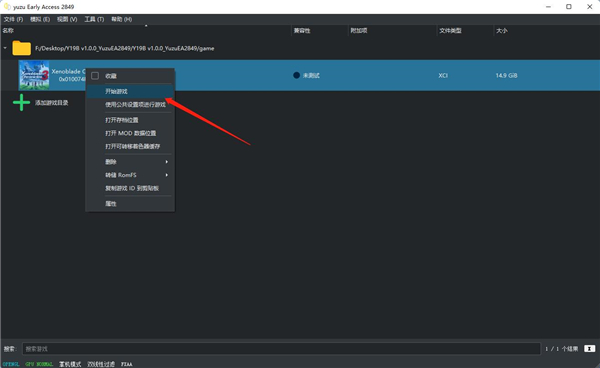
Task: Expand the 删除 (Remove) submenu arrow
Action: tap(166, 162)
